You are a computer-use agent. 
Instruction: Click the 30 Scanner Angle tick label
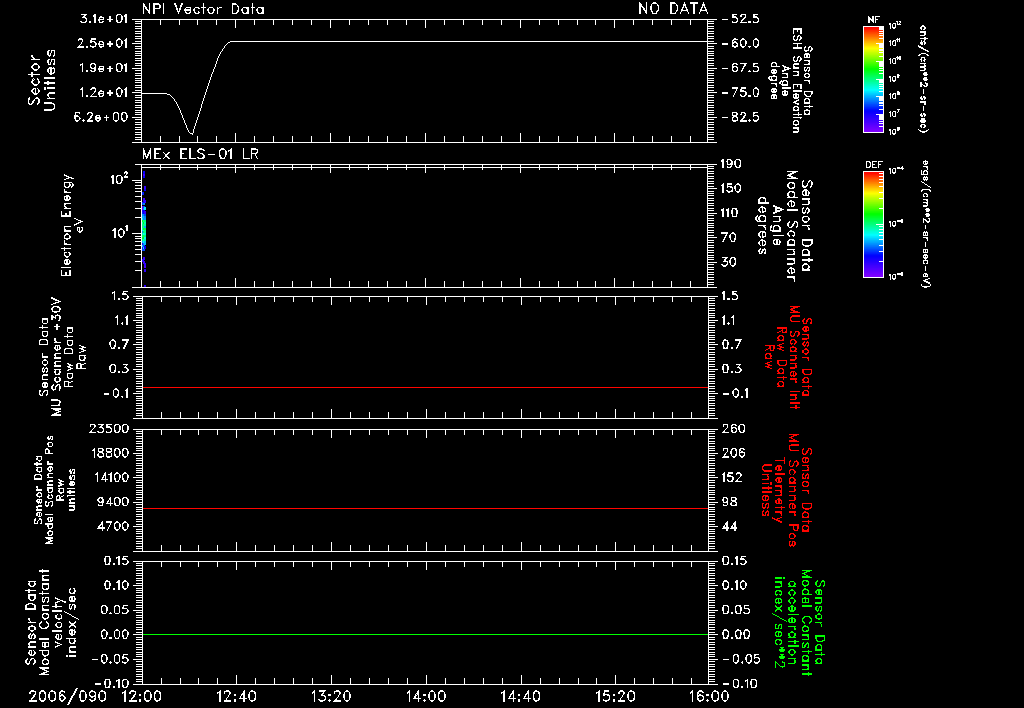728,262
